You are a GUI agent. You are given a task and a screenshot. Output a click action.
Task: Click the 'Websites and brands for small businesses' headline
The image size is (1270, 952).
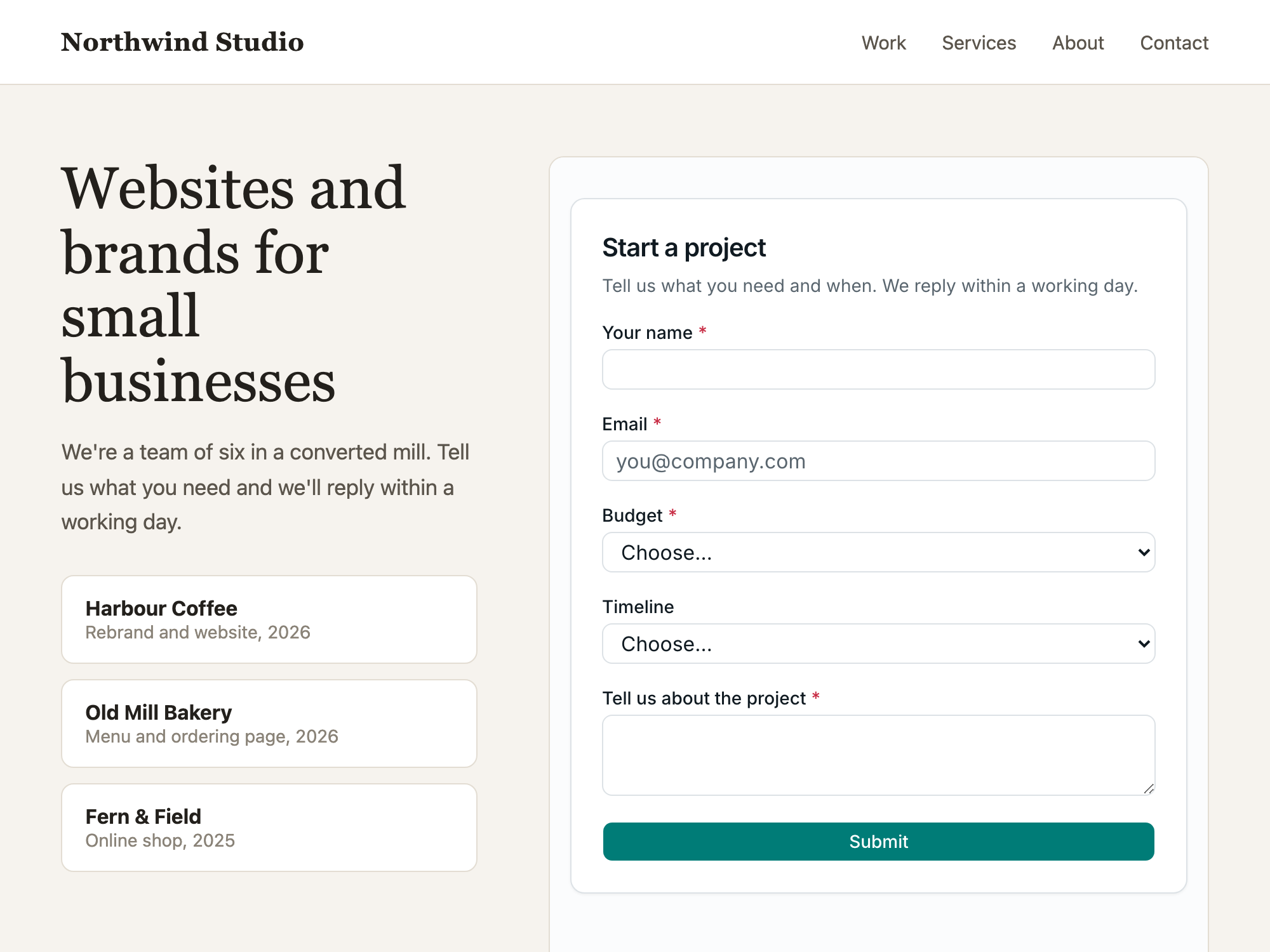[234, 284]
